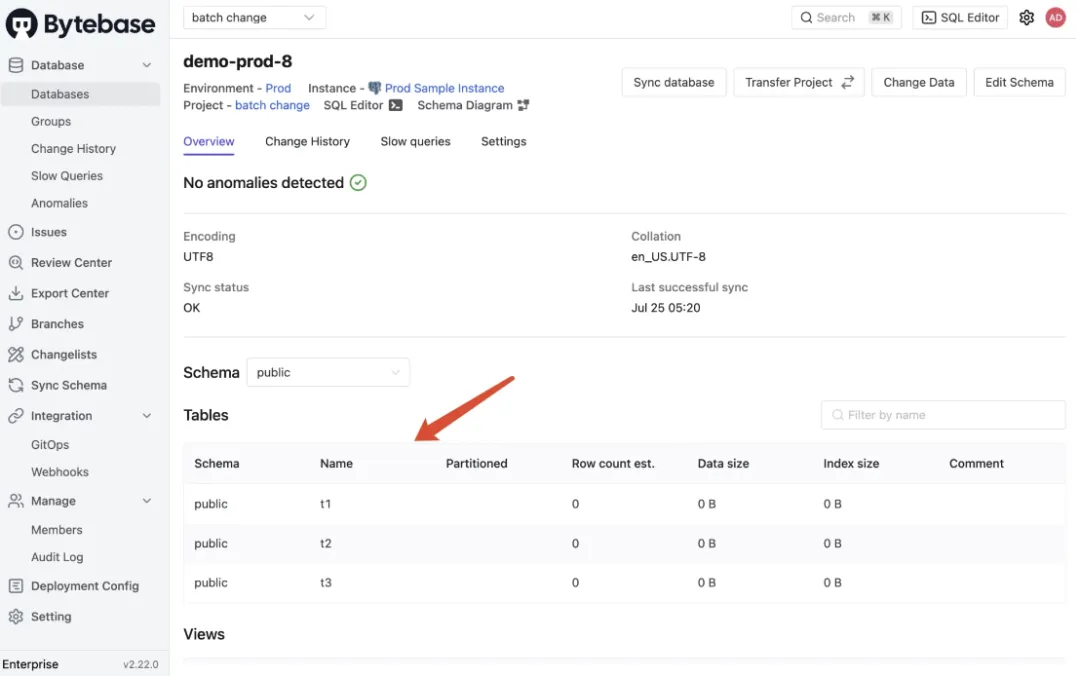Image resolution: width=1080 pixels, height=676 pixels.
Task: Click the Edit Schema button
Action: [1019, 82]
